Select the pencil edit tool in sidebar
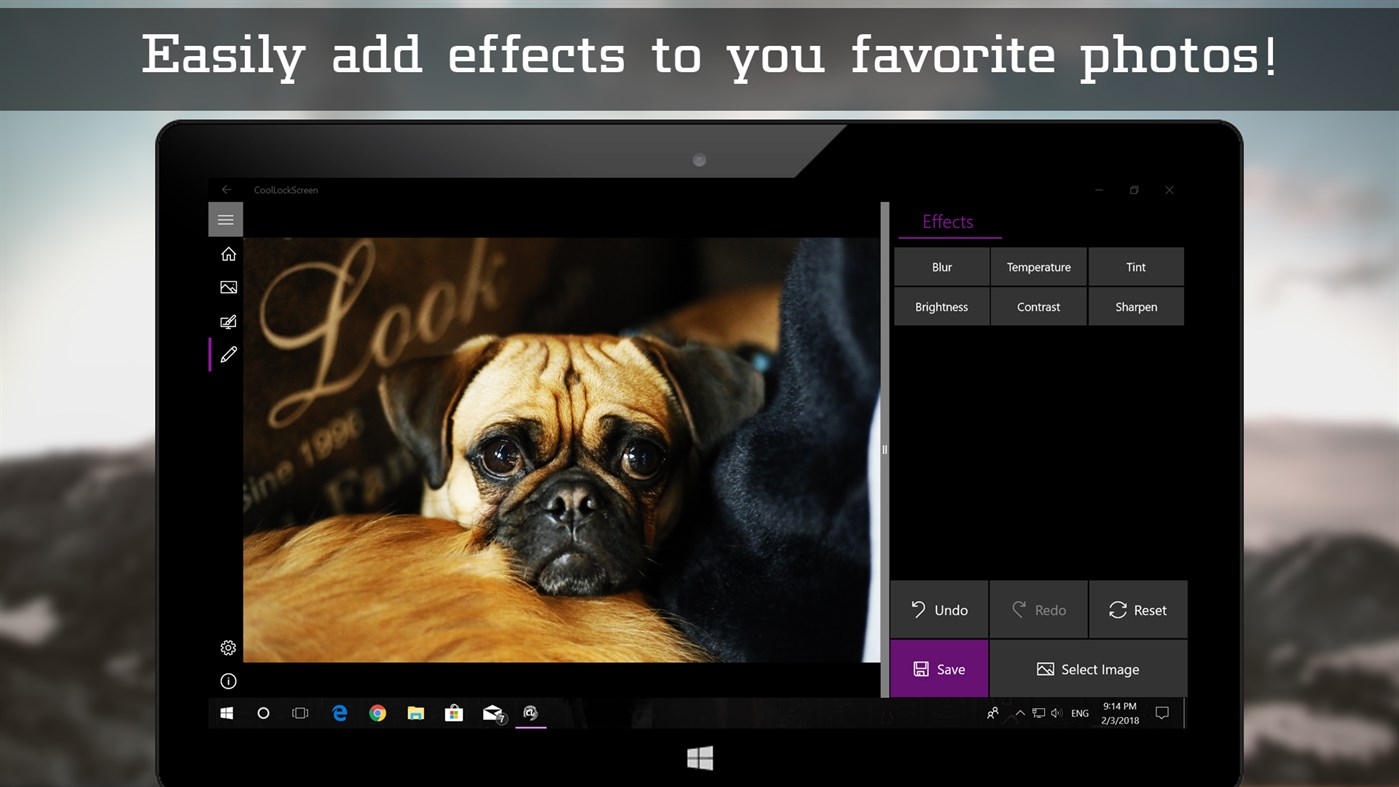Viewport: 1399px width, 787px height. coord(227,354)
